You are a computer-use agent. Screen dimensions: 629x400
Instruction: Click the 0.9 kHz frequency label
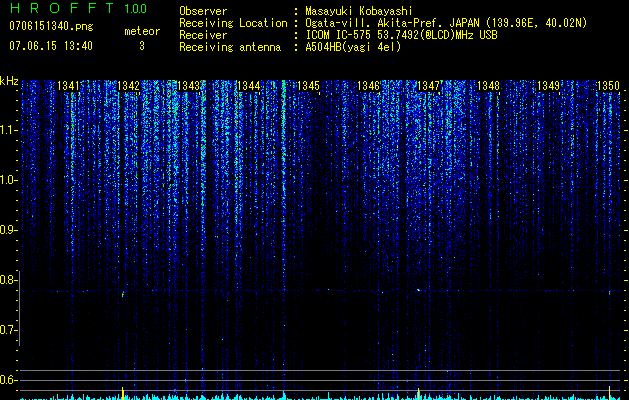coord(7,230)
